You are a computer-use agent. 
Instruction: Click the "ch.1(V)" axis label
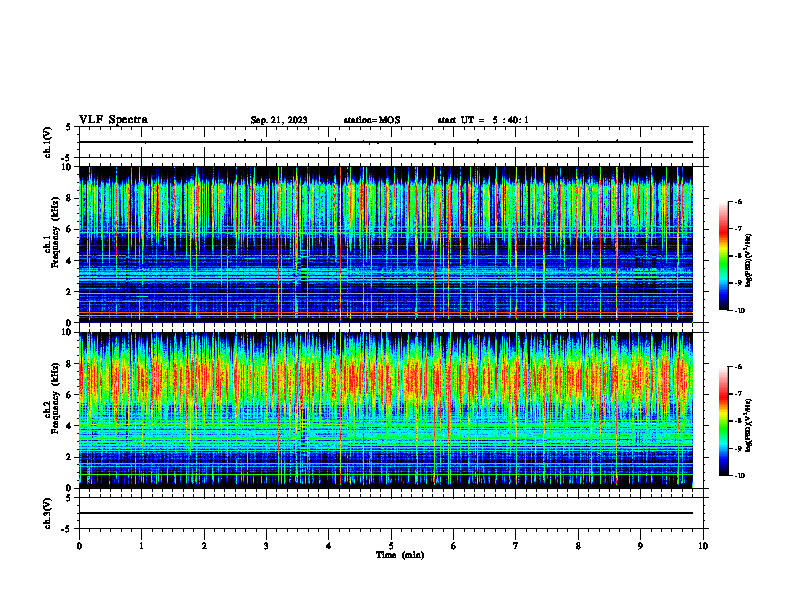(47, 142)
